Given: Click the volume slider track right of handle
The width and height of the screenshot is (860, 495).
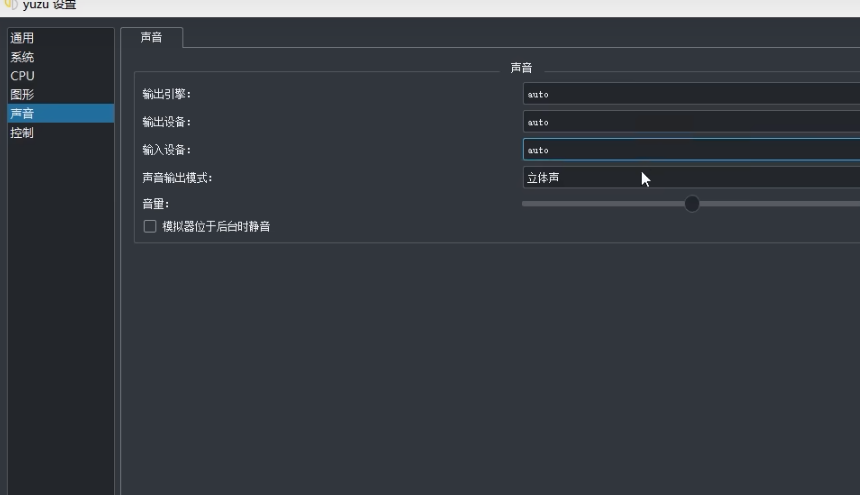Looking at the screenshot, I should [780, 204].
